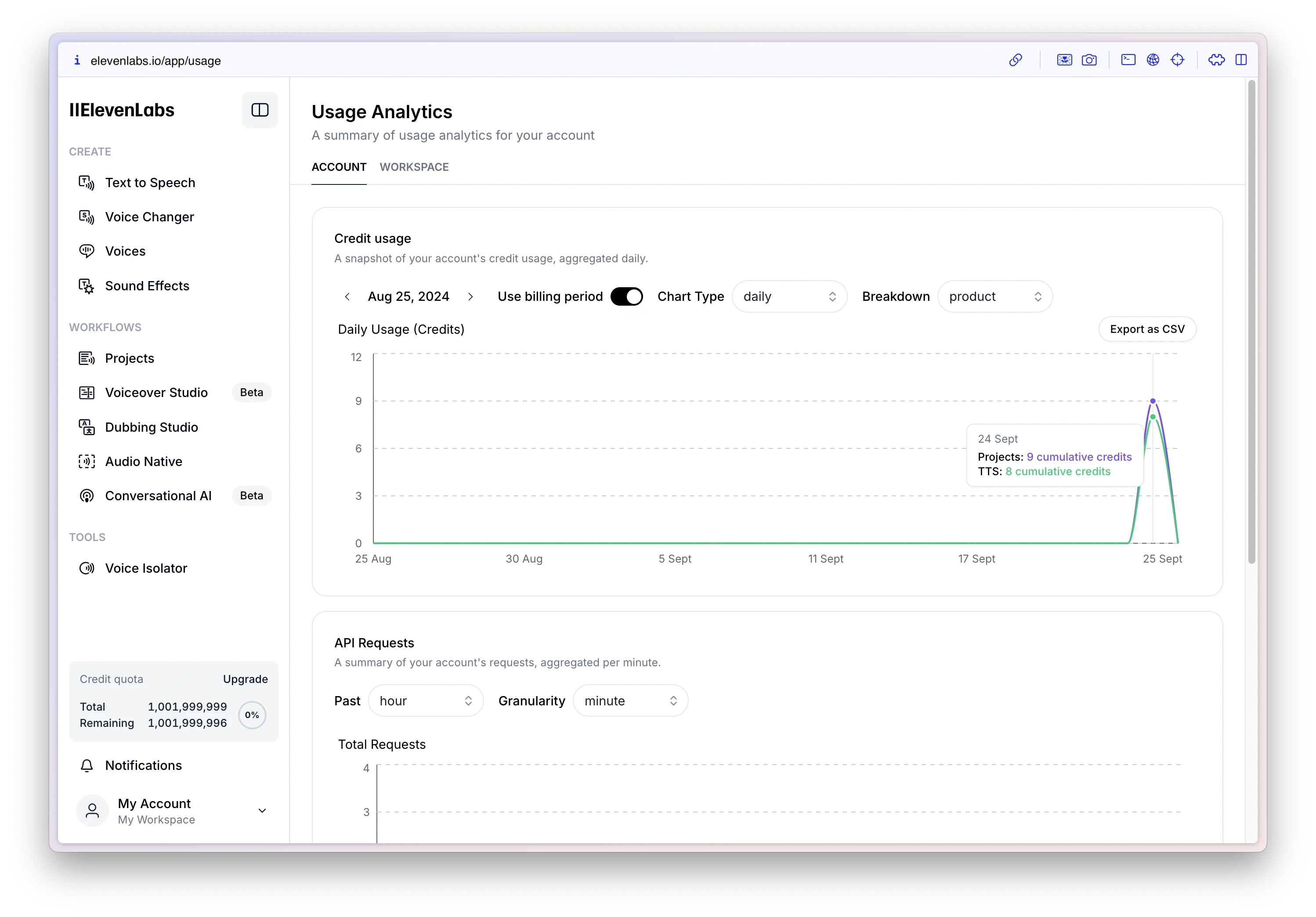This screenshot has width=1316, height=917.
Task: Click the Conversational AI Beta badge
Action: coord(252,496)
